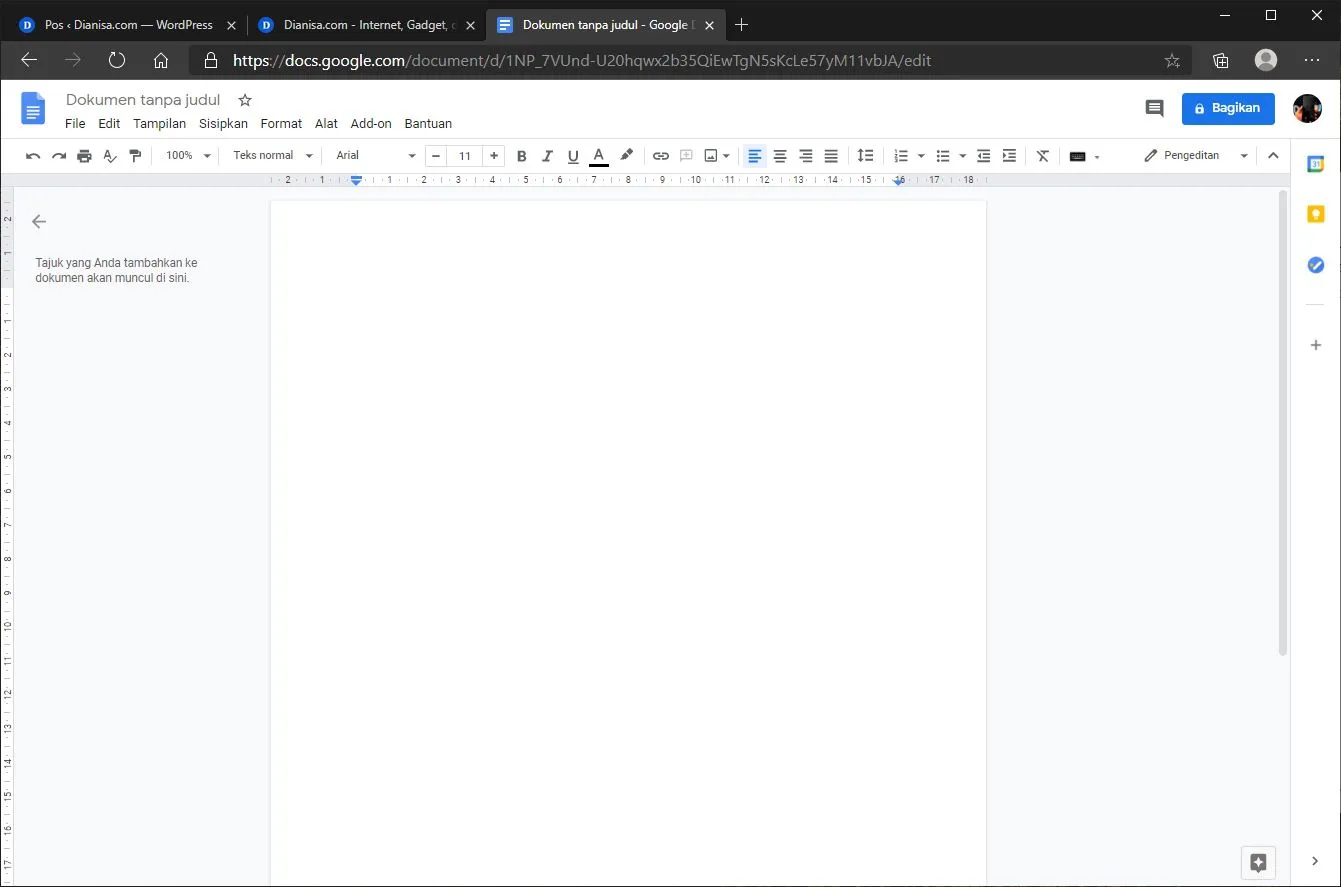1341x887 pixels.
Task: Add a comment with the comment icon
Action: coord(686,156)
